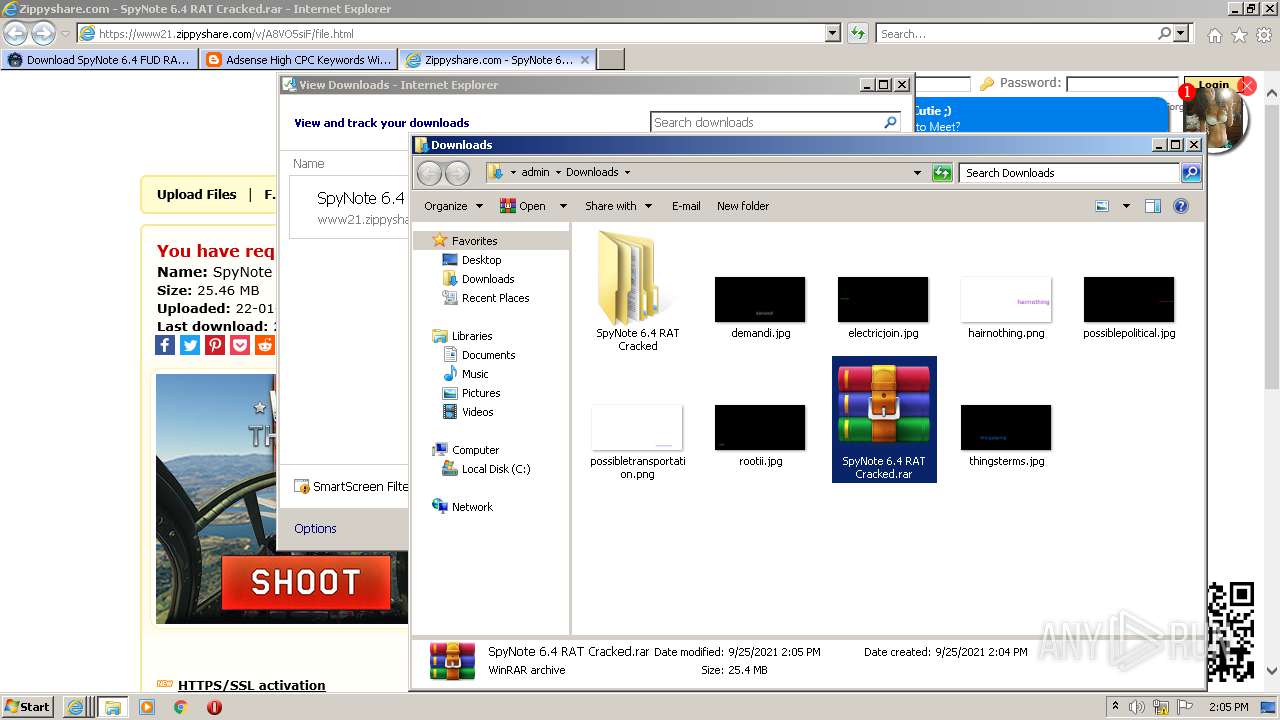Click IE Refresh button

click(x=857, y=33)
